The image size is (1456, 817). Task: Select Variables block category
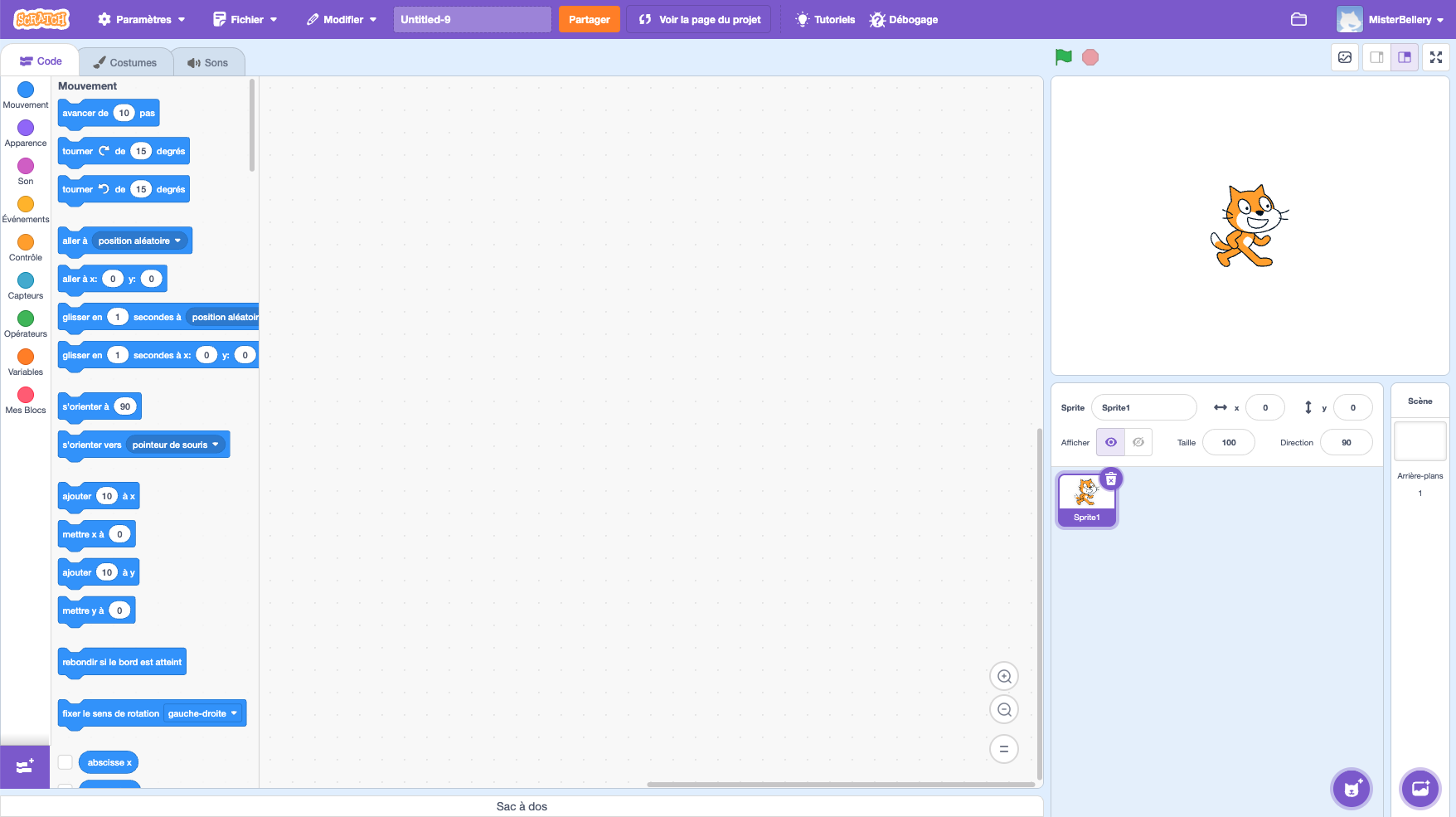(26, 362)
